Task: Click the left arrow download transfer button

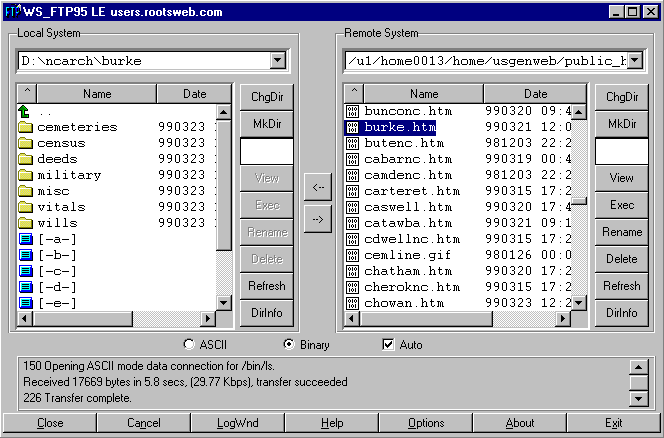Action: 318,187
